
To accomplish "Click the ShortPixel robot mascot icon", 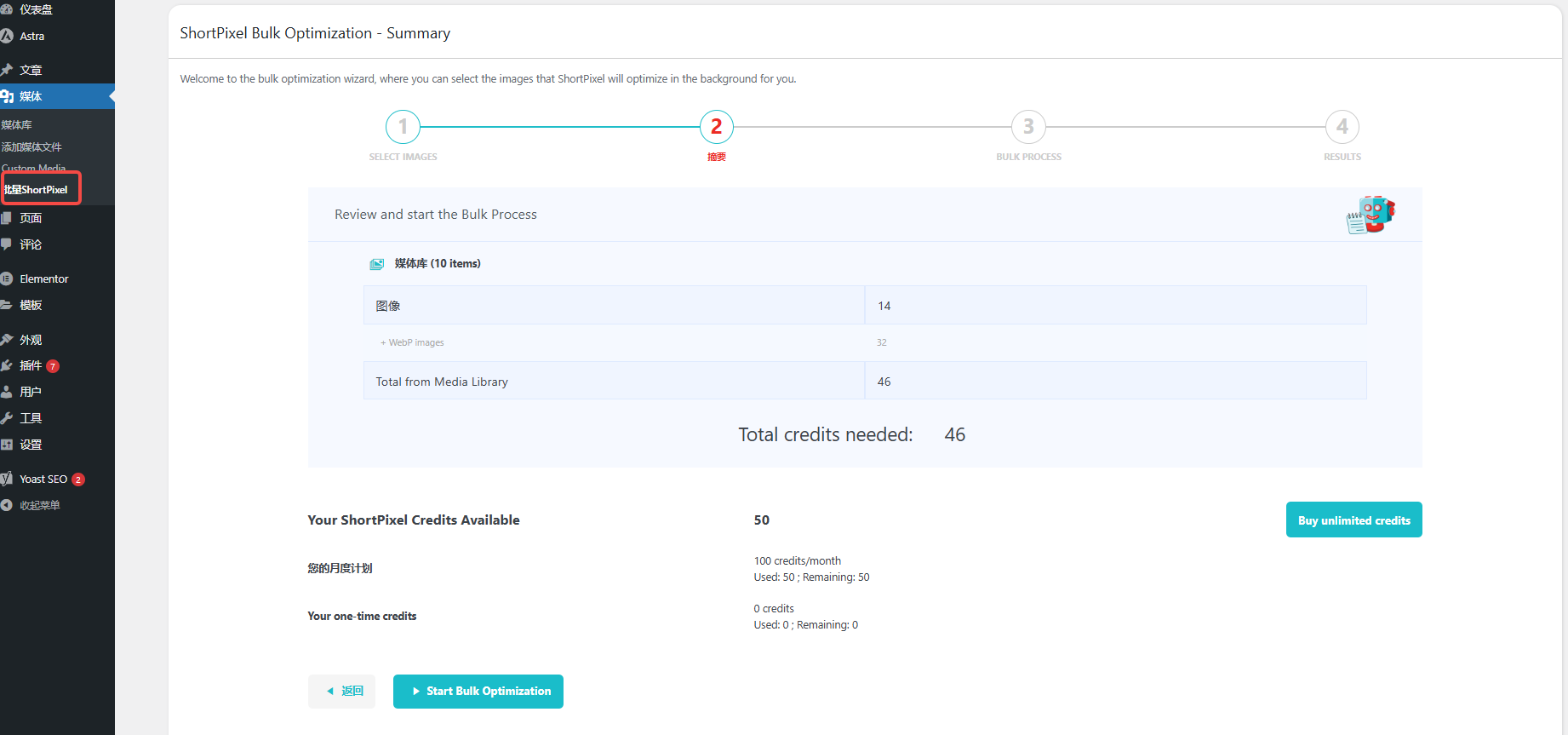I will pos(1370,215).
